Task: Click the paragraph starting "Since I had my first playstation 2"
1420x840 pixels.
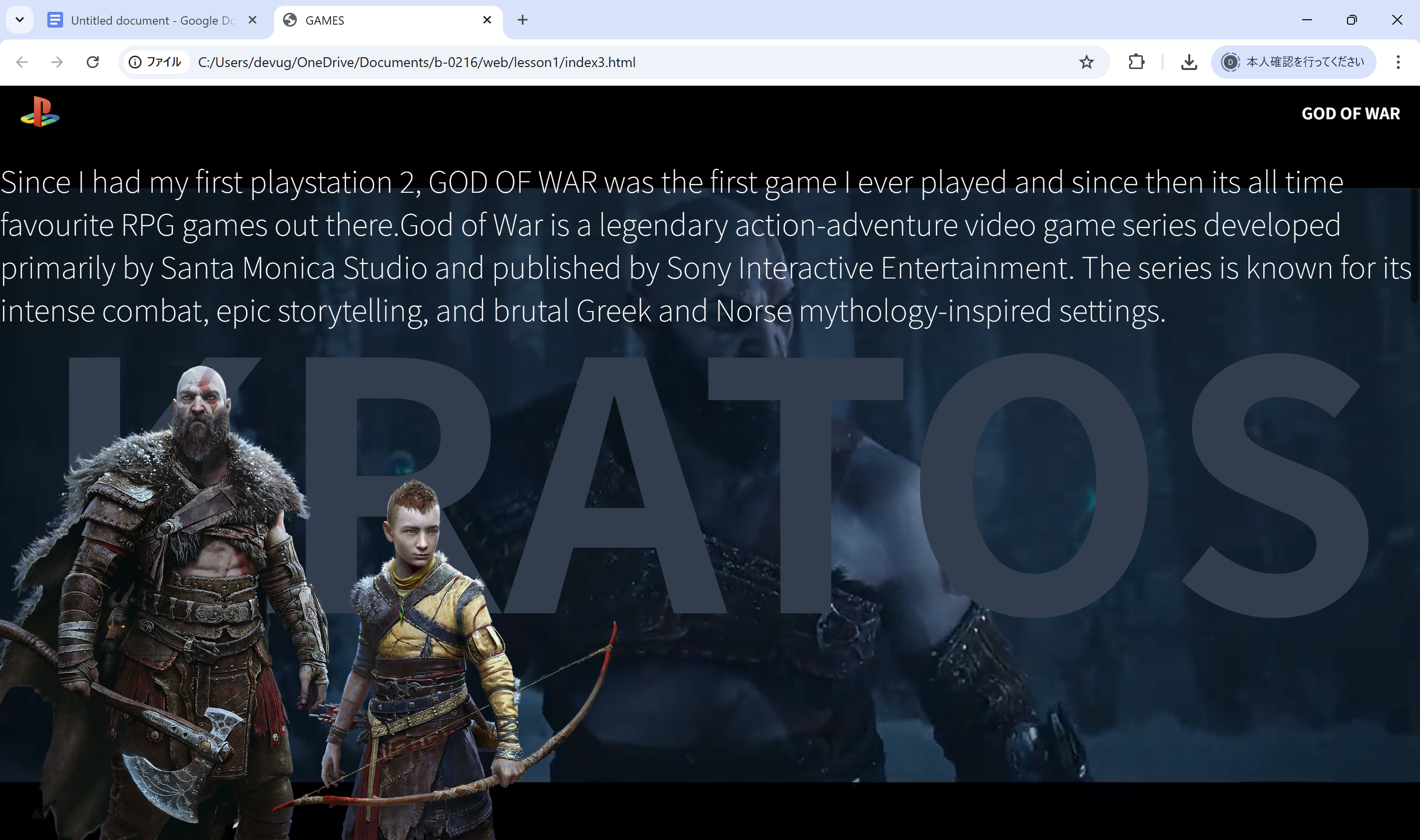Action: pos(706,246)
